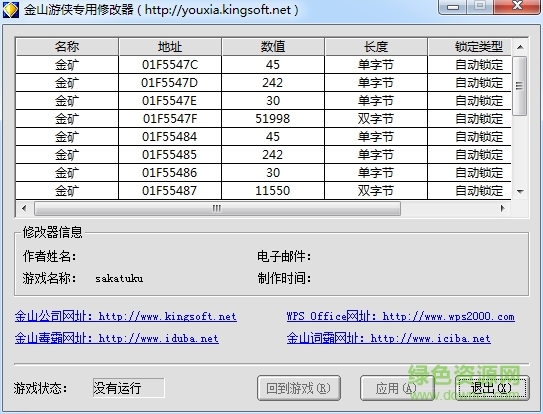Select address cell 01F5547C
Viewport: 543px width, 414px height.
tap(170, 65)
